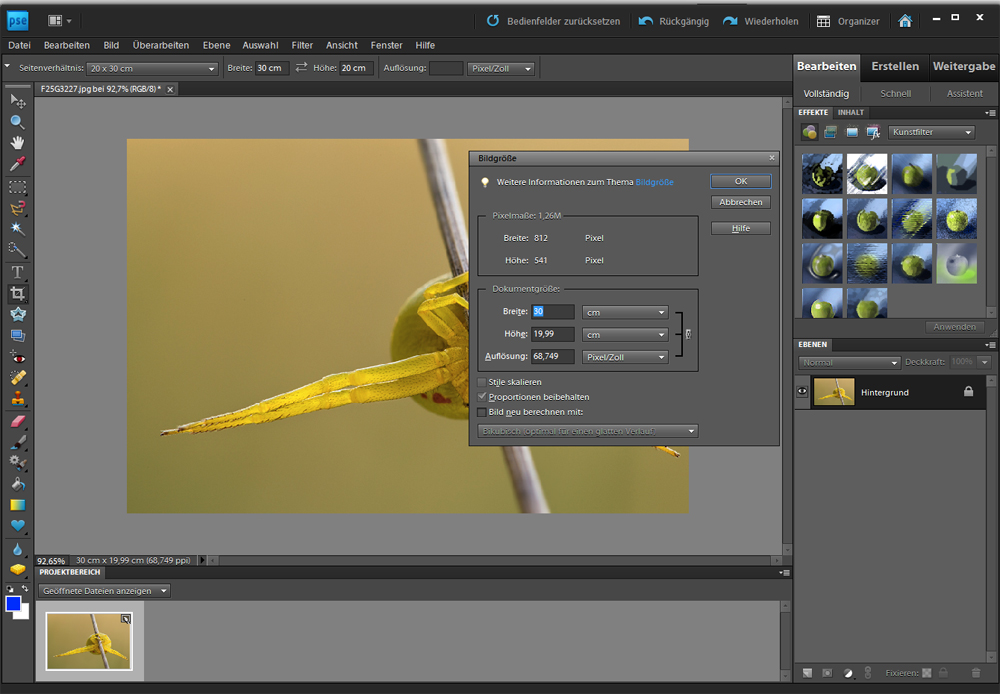Open Auflösung Pixel/Zoll dropdown in dialog

[625, 357]
